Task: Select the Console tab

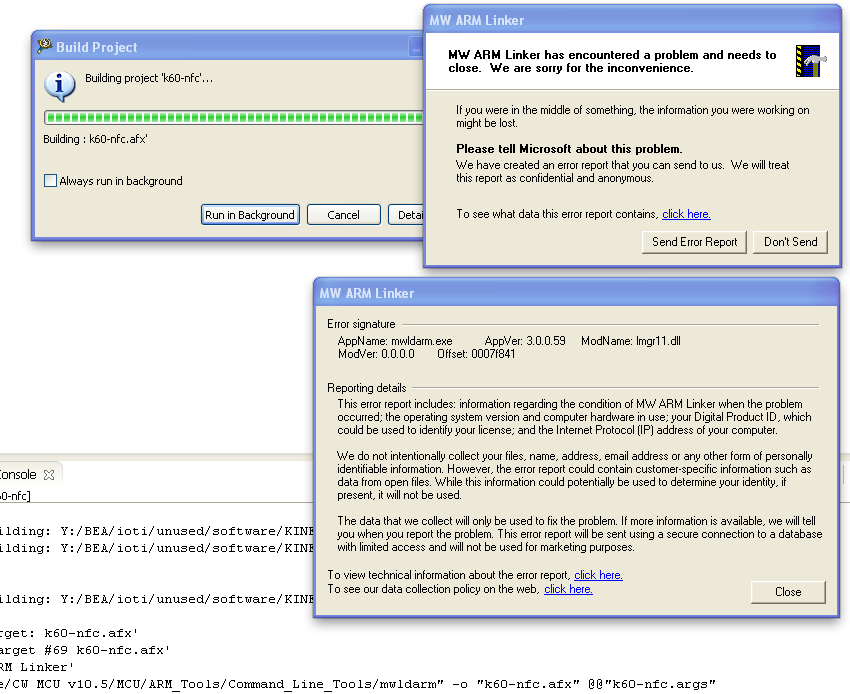Action: pos(18,474)
